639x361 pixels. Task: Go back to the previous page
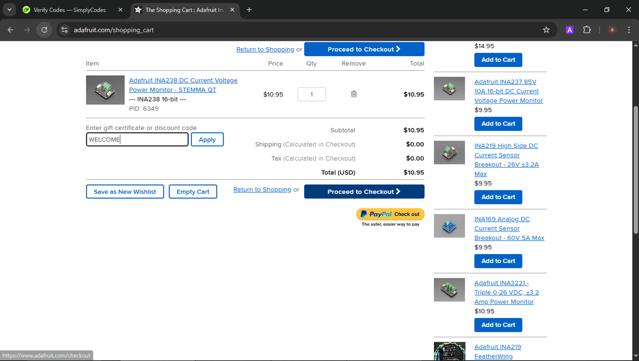click(x=11, y=30)
